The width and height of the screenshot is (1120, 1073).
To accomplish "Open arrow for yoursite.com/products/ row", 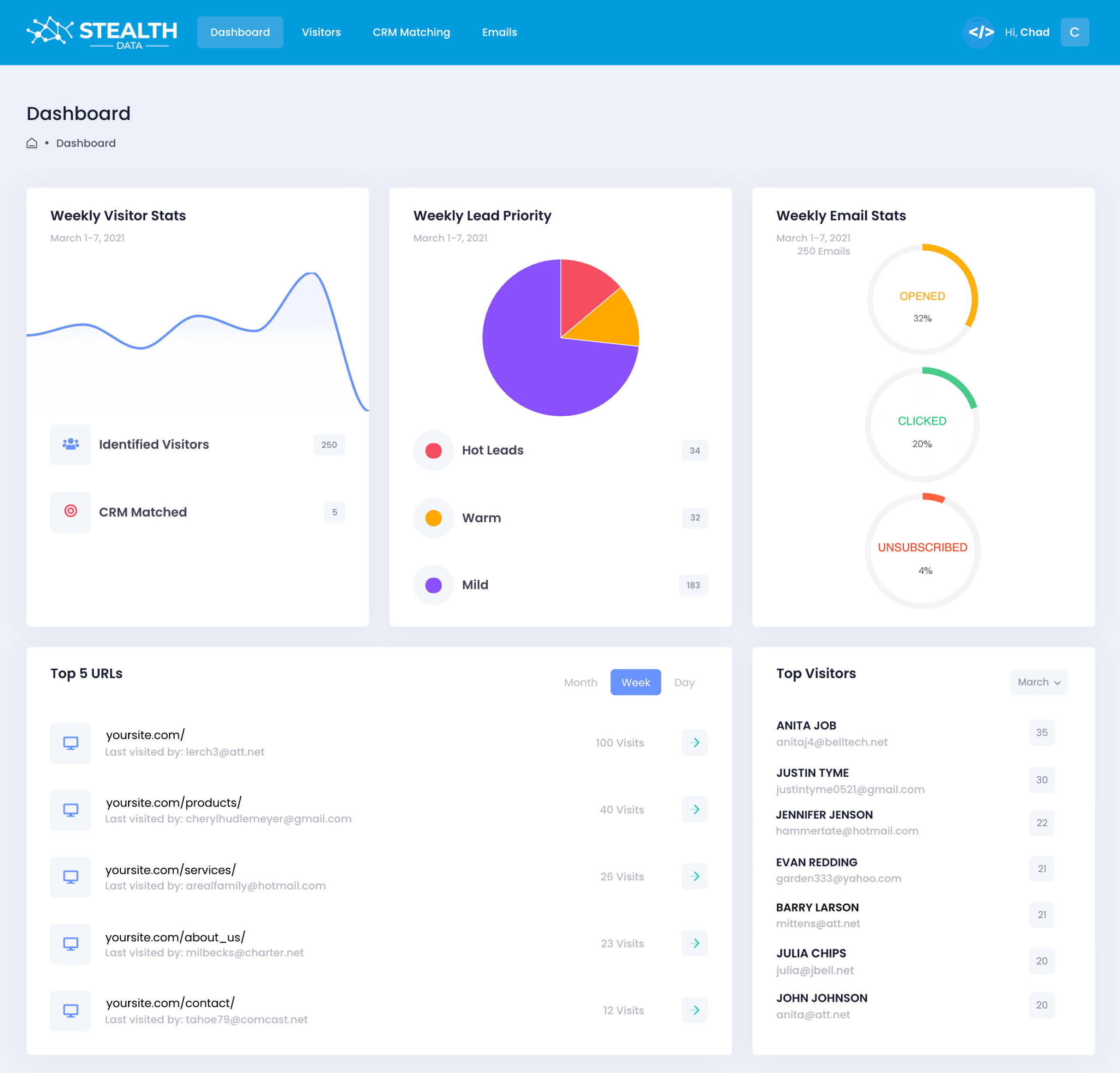I will point(694,810).
